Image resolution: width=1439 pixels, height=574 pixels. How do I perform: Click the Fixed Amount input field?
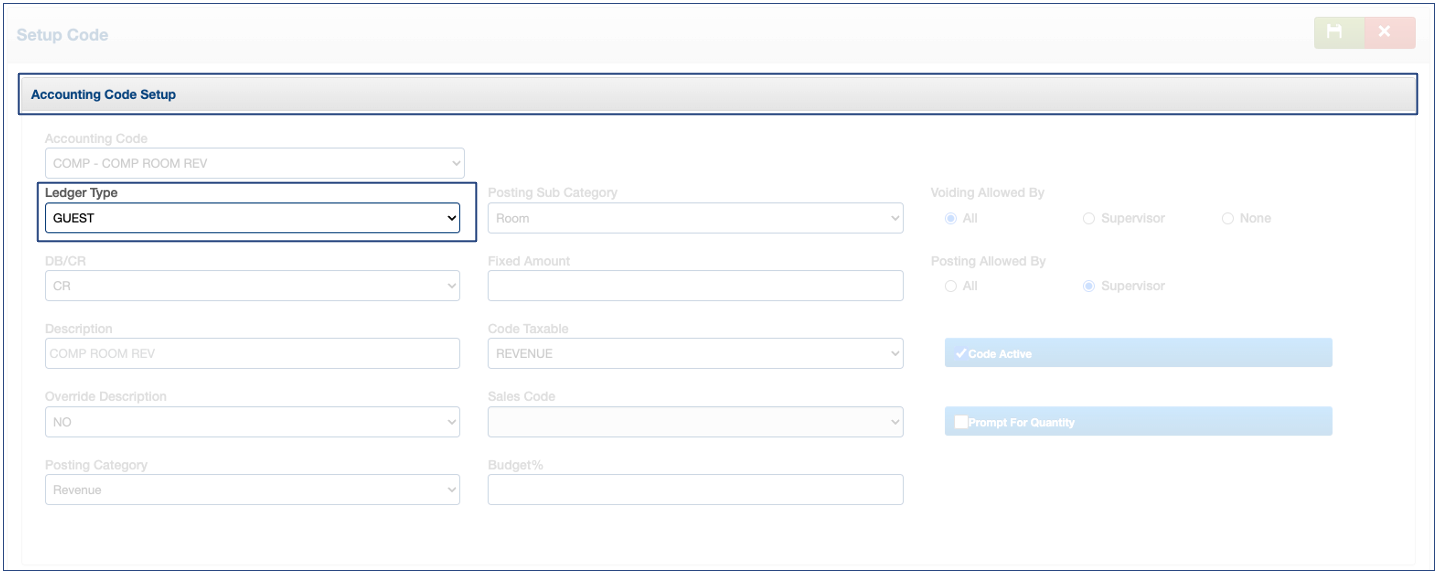tap(695, 286)
